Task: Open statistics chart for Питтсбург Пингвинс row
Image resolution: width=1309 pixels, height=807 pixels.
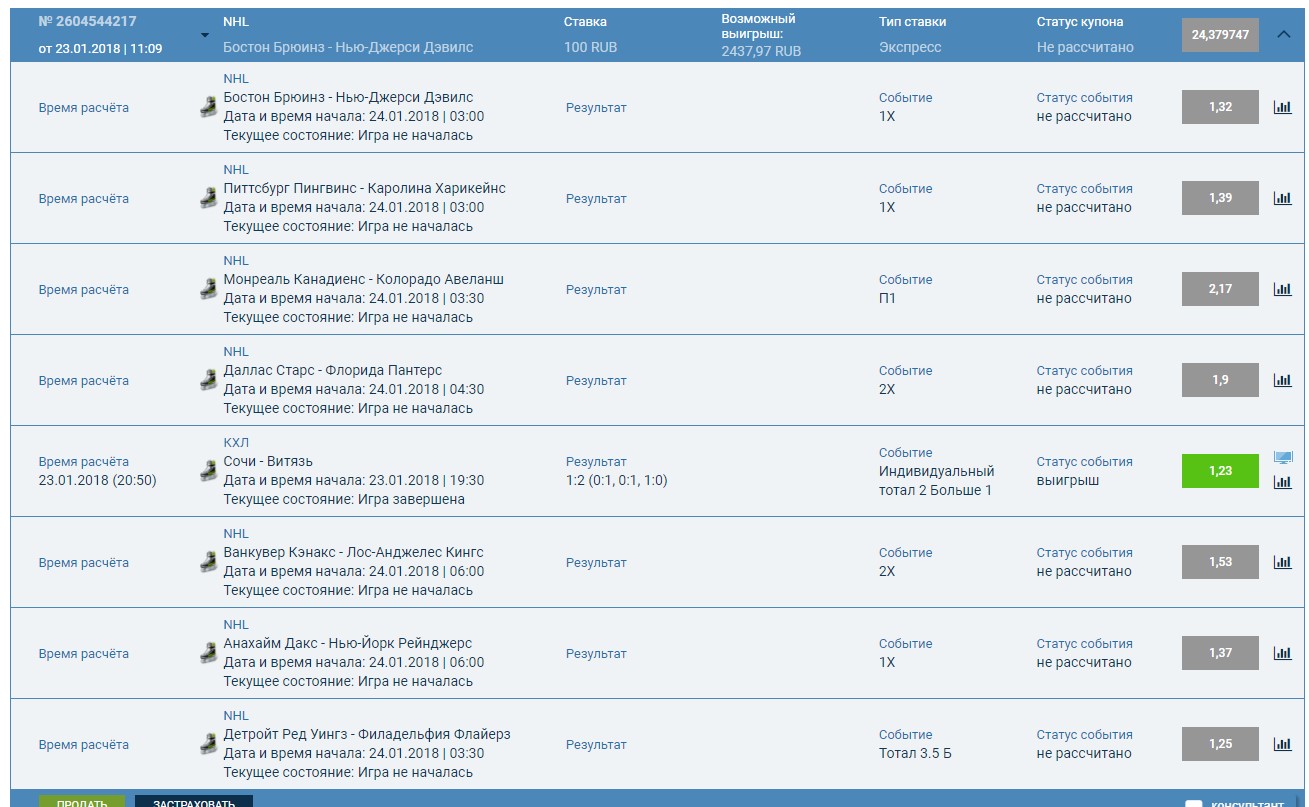Action: coord(1282,198)
